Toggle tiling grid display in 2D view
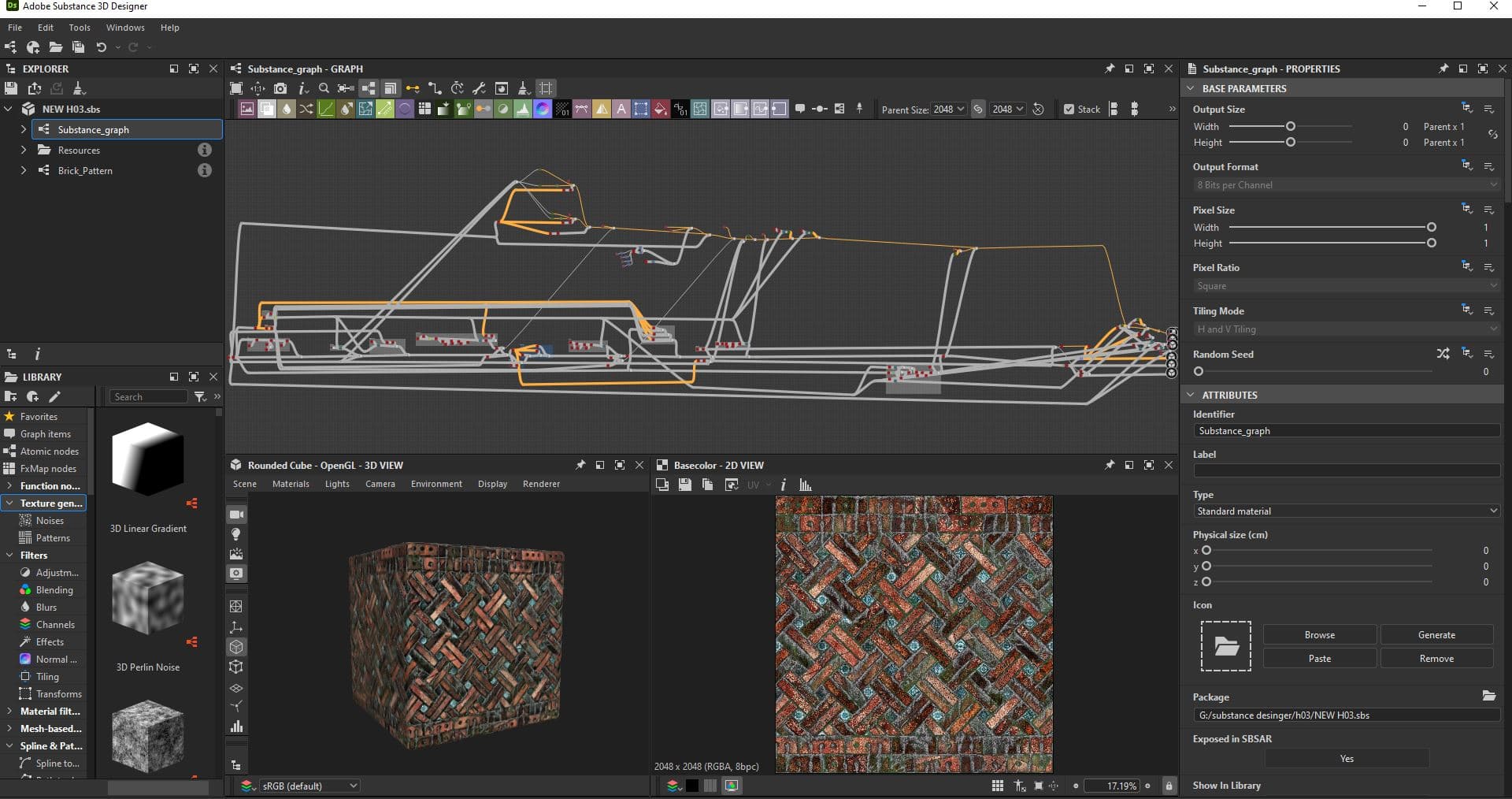 [998, 786]
